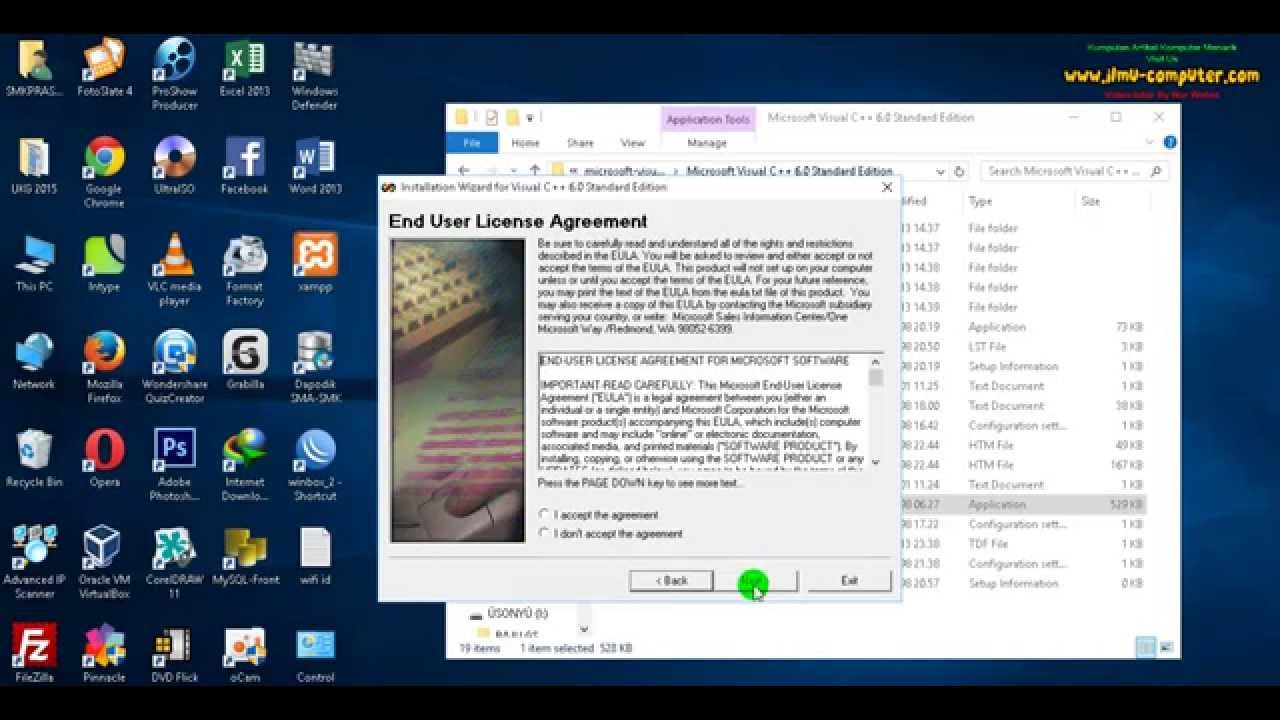Screen dimensions: 1280x720
Task: Select the Application Tools contextual tab
Action: coord(708,120)
